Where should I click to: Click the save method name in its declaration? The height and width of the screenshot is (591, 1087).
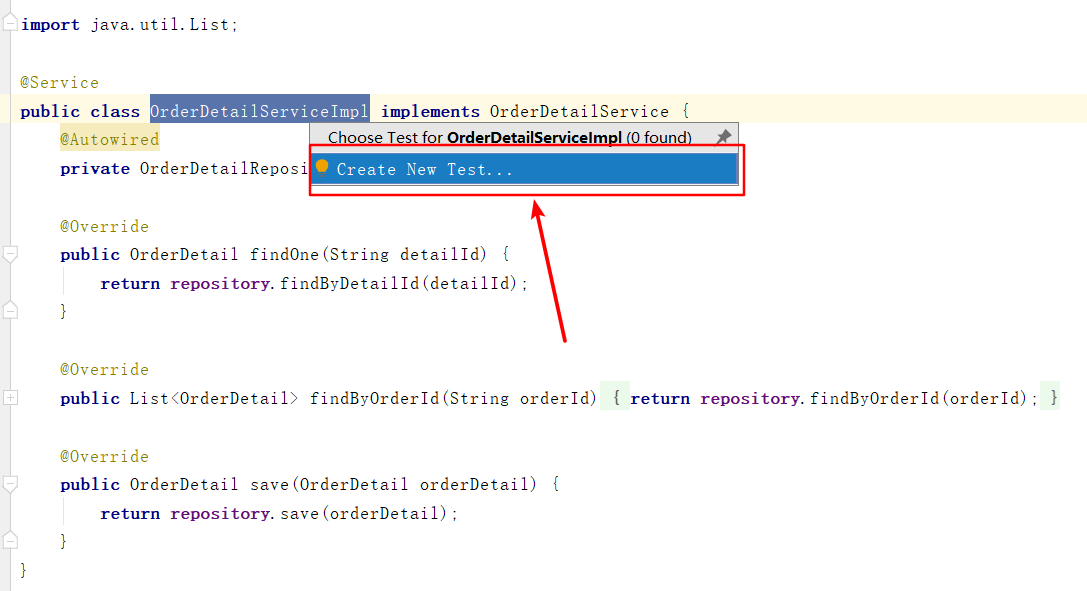coord(270,484)
